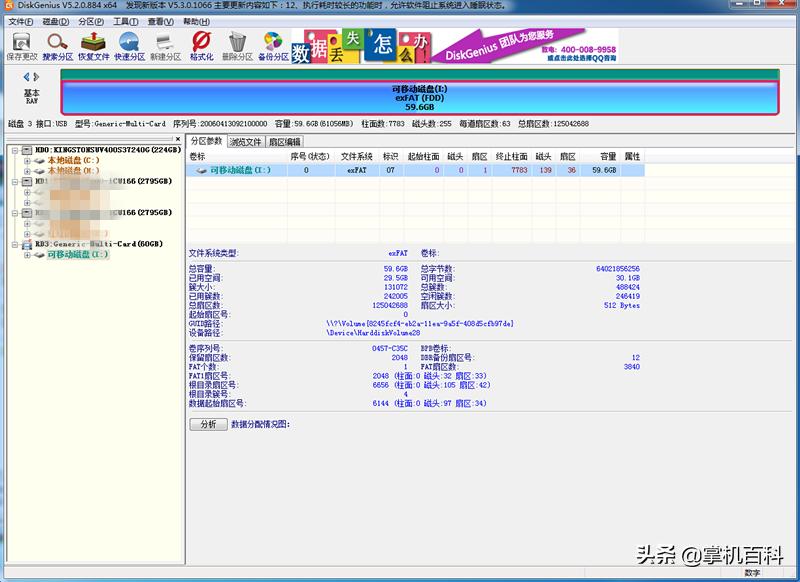The height and width of the screenshot is (582, 800).
Task: Expand the KINGSTON SUV400S37240G disk node
Action: click(15, 150)
